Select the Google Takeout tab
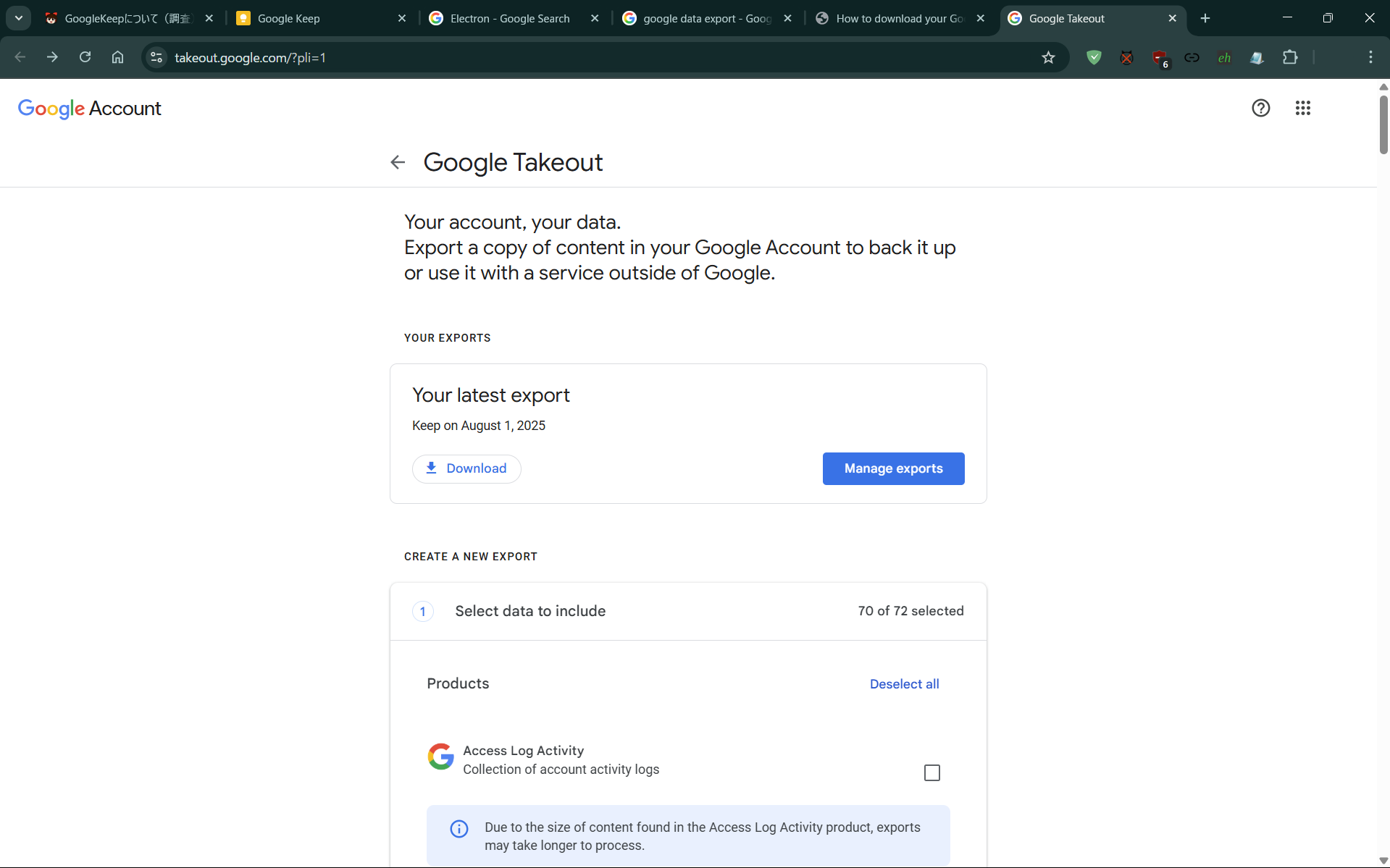 pos(1093,18)
